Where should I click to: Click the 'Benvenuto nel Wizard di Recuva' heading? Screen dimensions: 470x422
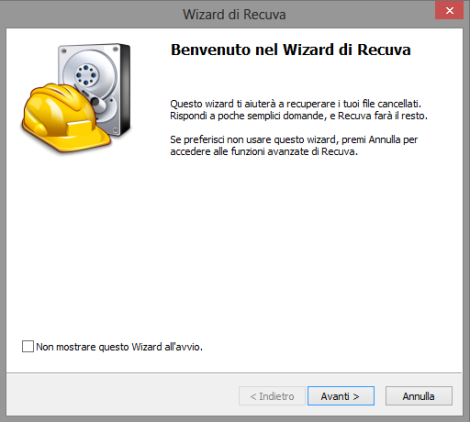(291, 50)
